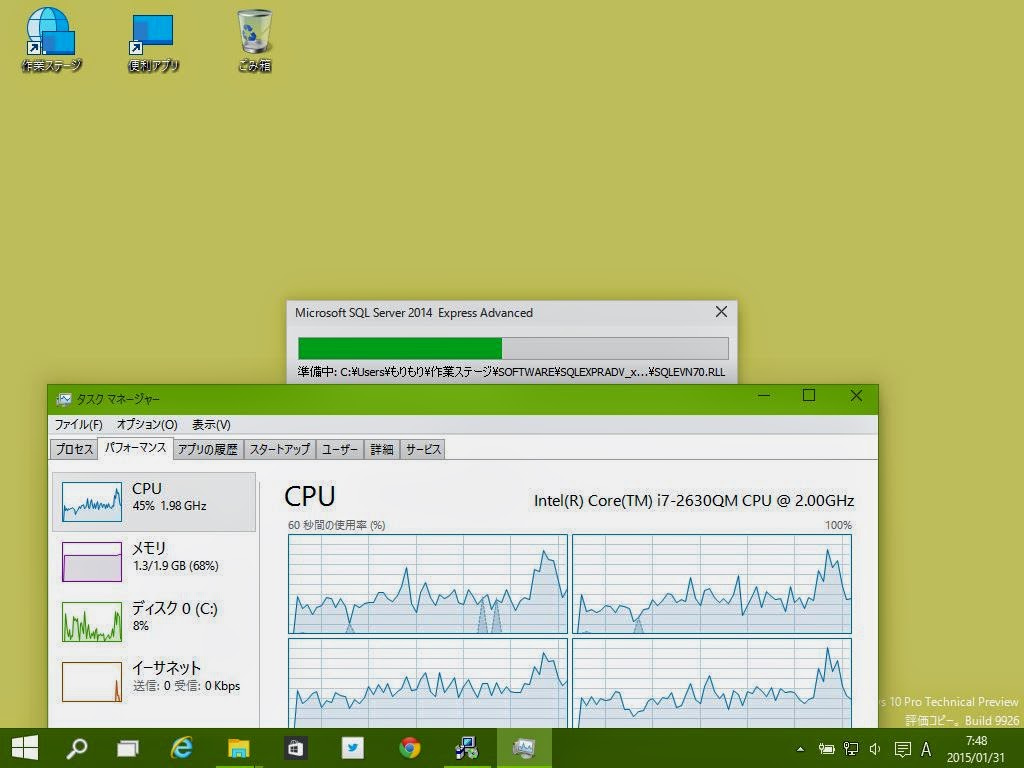Open taskbar search magnifier
Screen dimensions: 1024x768
point(77,748)
